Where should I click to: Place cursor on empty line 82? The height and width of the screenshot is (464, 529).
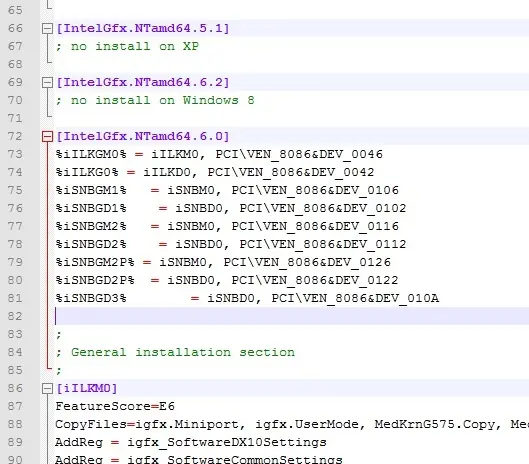tap(292, 316)
